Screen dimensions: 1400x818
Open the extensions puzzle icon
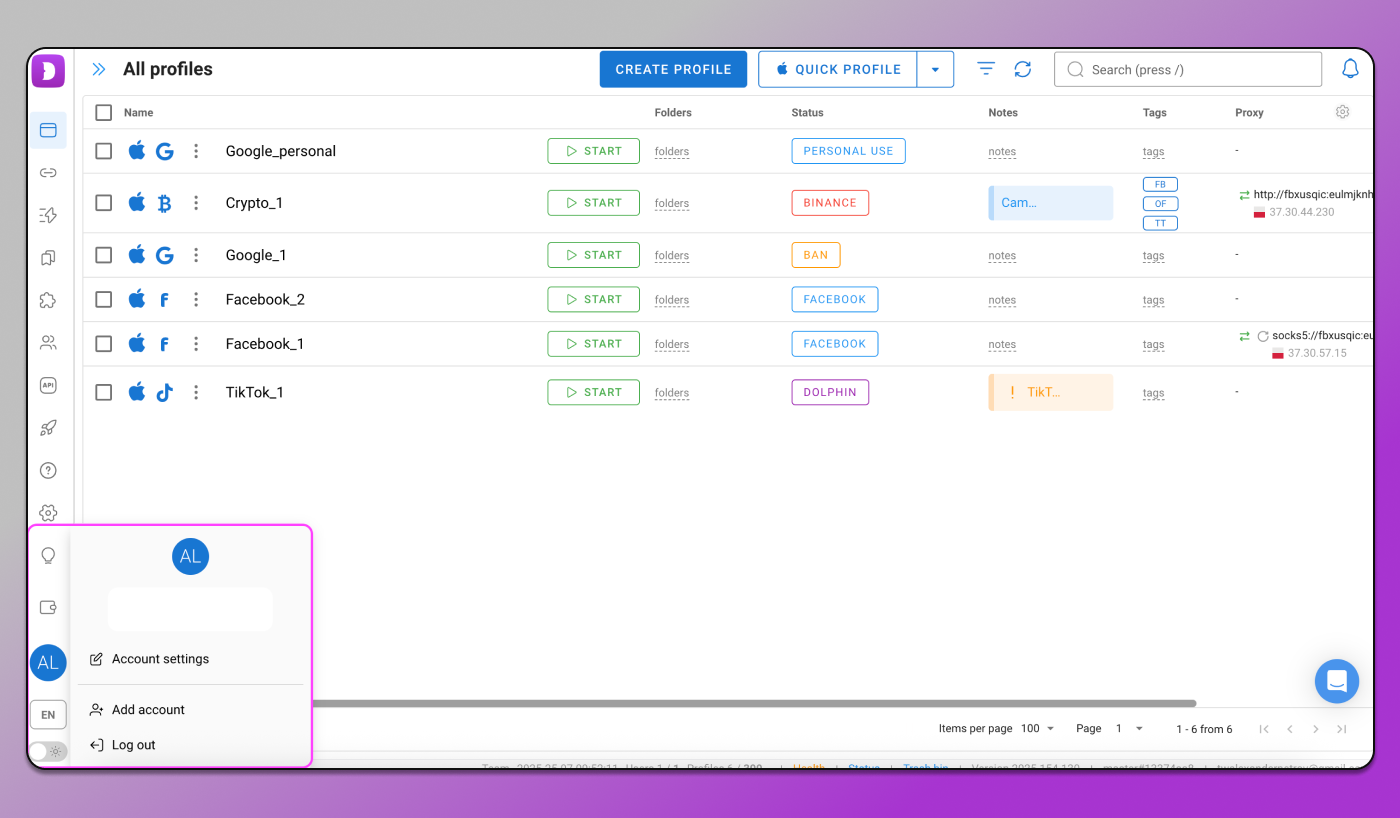[x=48, y=300]
